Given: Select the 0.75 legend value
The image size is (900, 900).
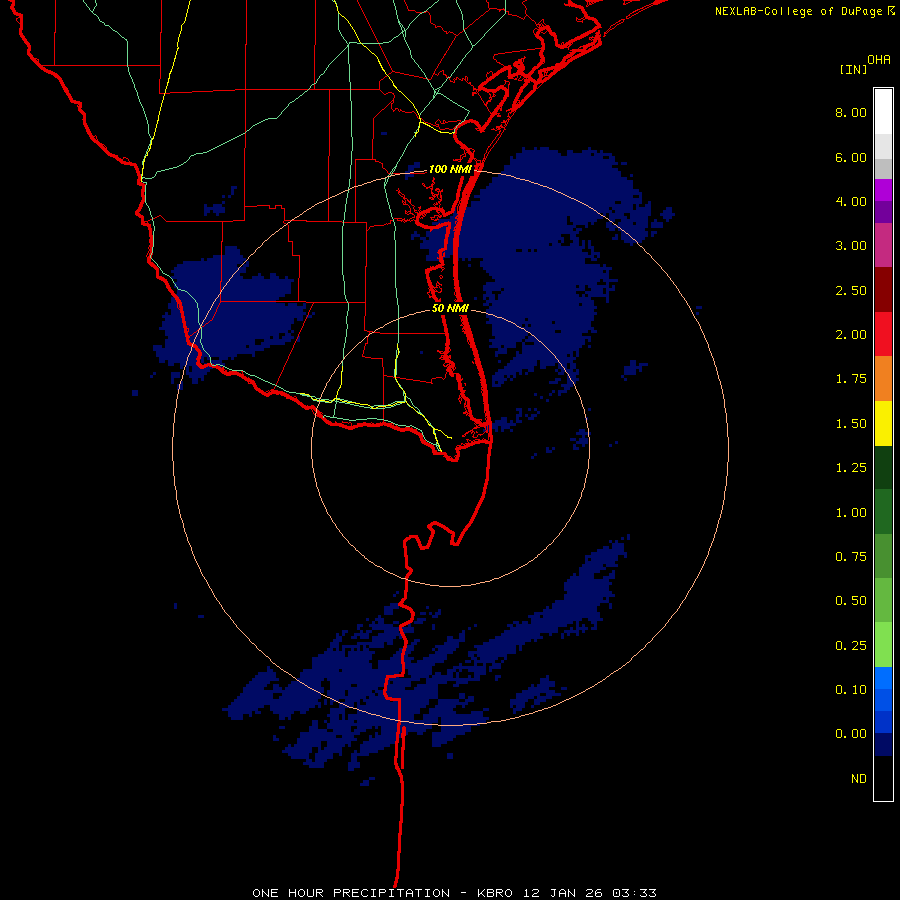Looking at the screenshot, I should pos(851,557).
